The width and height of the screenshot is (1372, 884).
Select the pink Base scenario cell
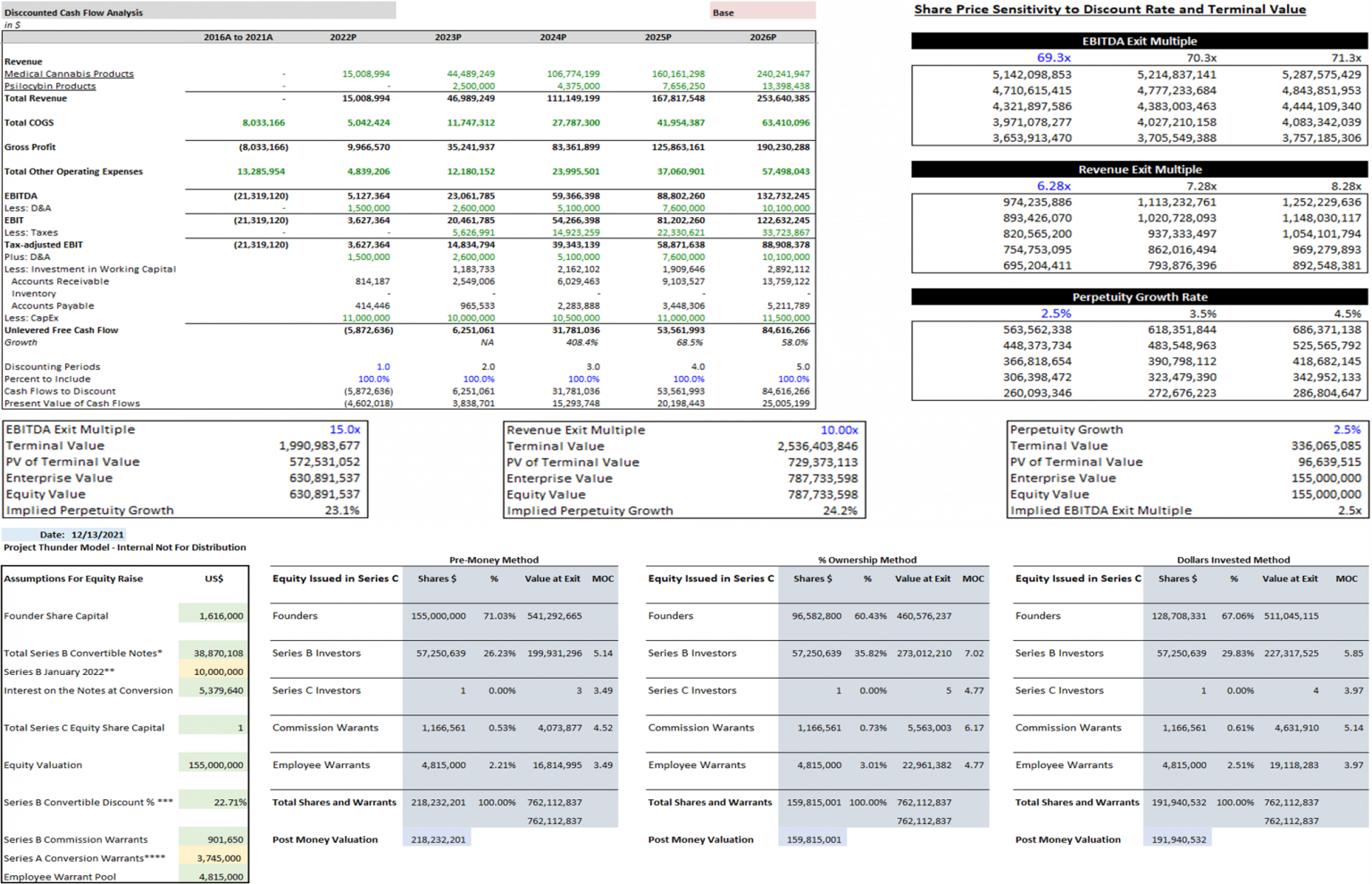763,12
